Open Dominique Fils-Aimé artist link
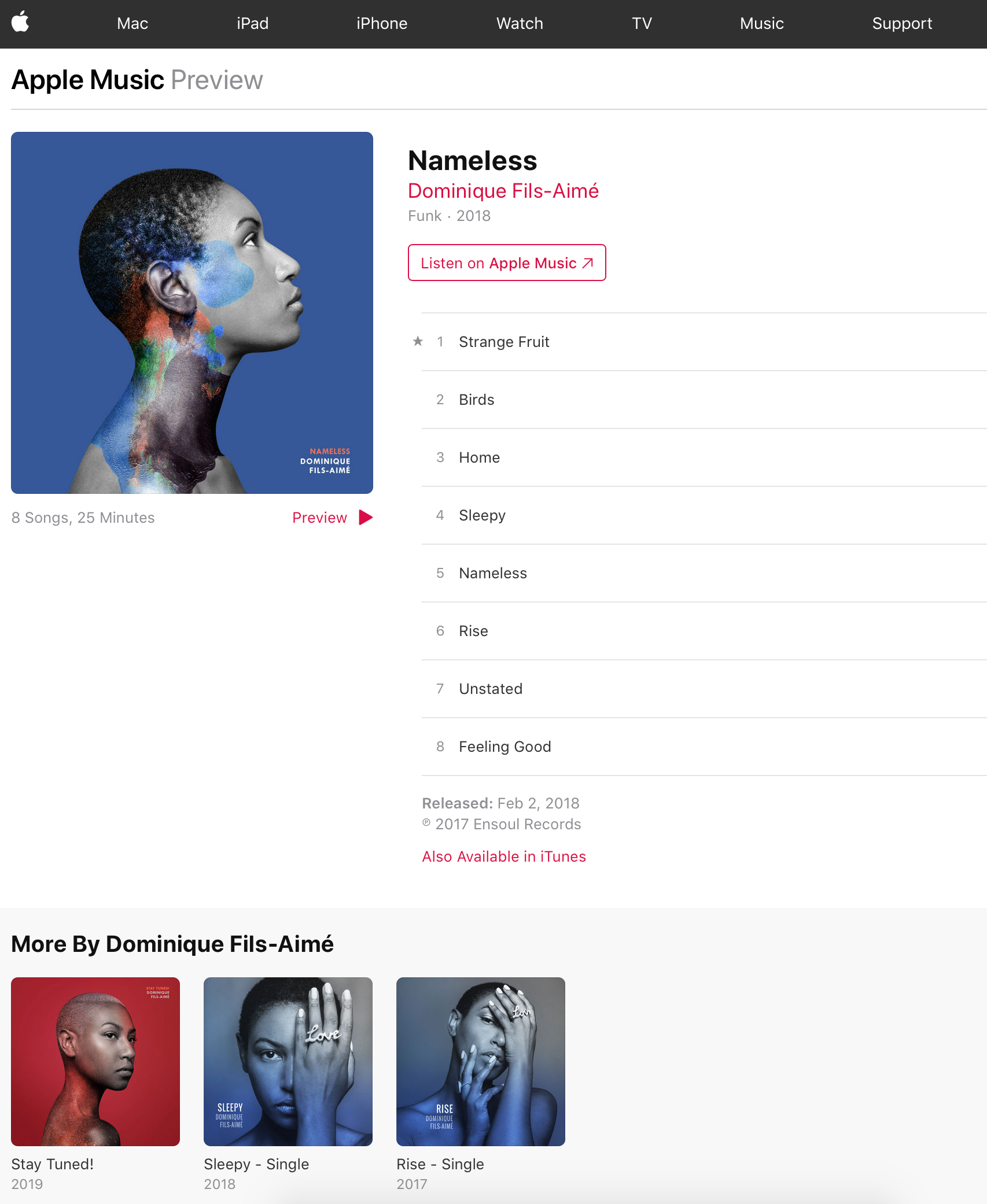Screen dimensions: 987x1204 pos(503,191)
